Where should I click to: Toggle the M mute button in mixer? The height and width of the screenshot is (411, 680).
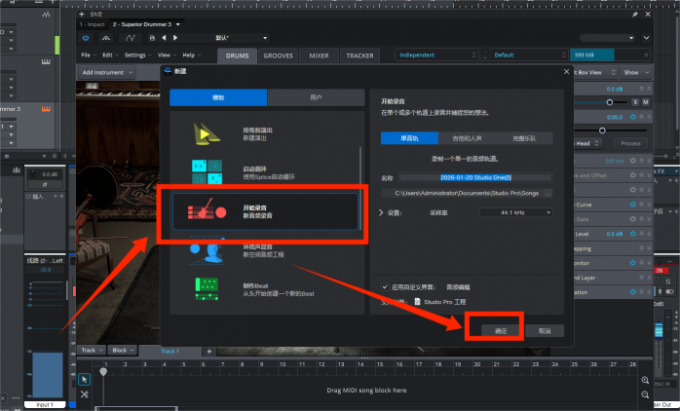click(647, 102)
